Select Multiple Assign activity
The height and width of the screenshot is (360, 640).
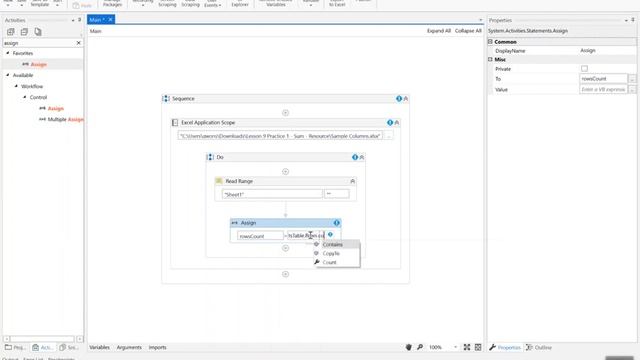[65, 120]
